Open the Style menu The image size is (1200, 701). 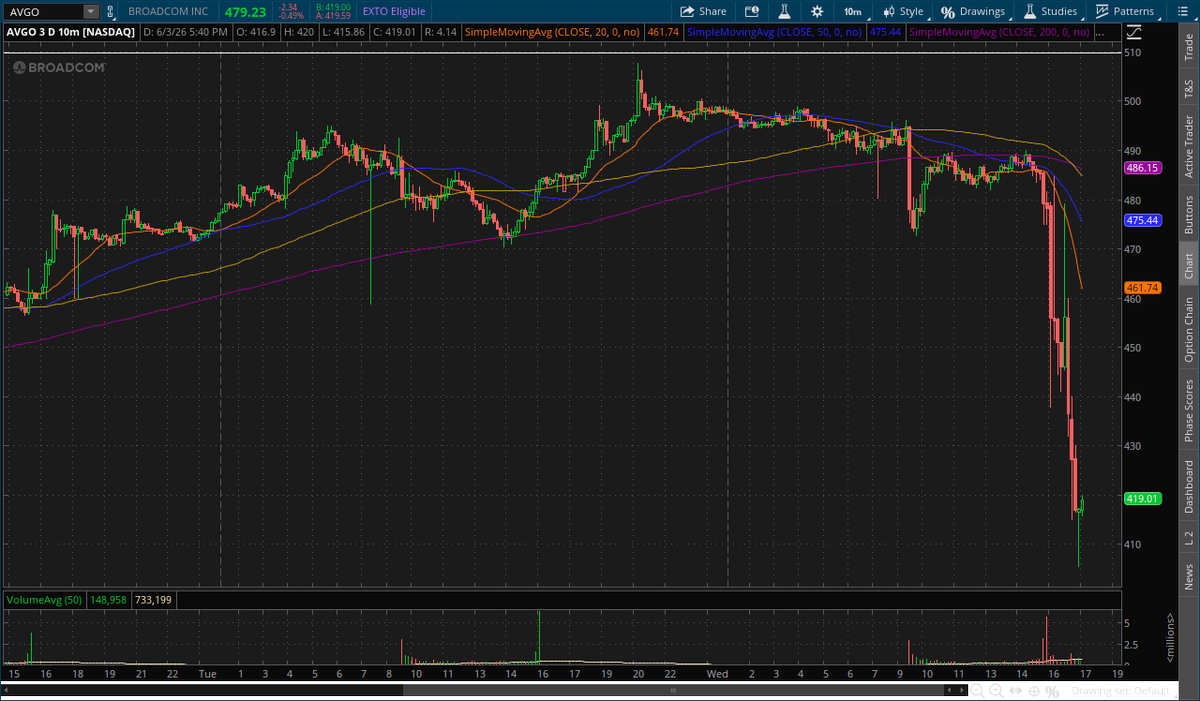click(x=903, y=12)
